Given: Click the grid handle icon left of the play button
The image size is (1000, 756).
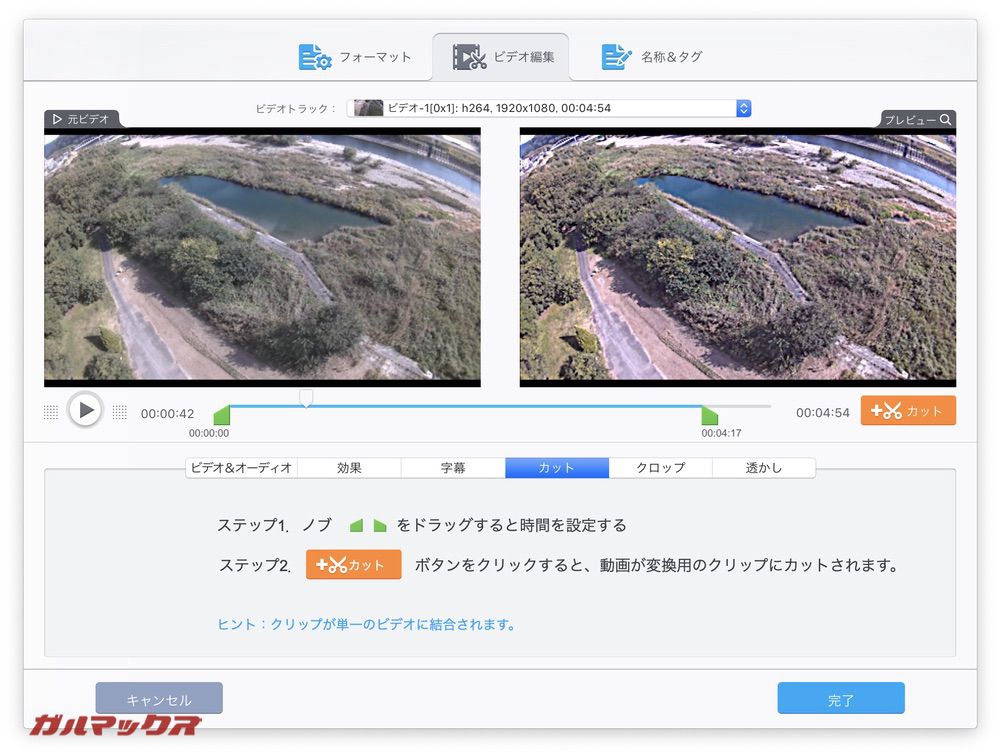Looking at the screenshot, I should click(x=50, y=410).
